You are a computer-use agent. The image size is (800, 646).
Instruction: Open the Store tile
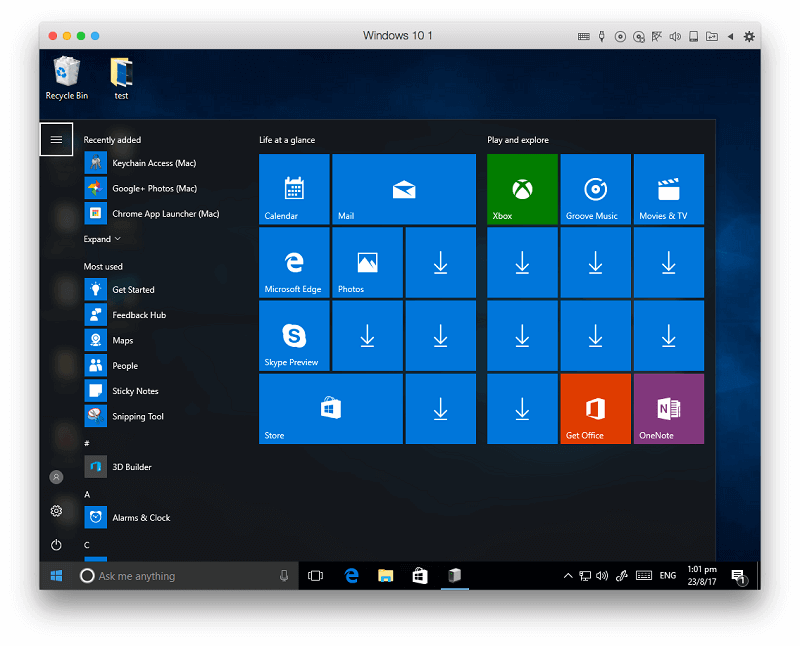331,409
